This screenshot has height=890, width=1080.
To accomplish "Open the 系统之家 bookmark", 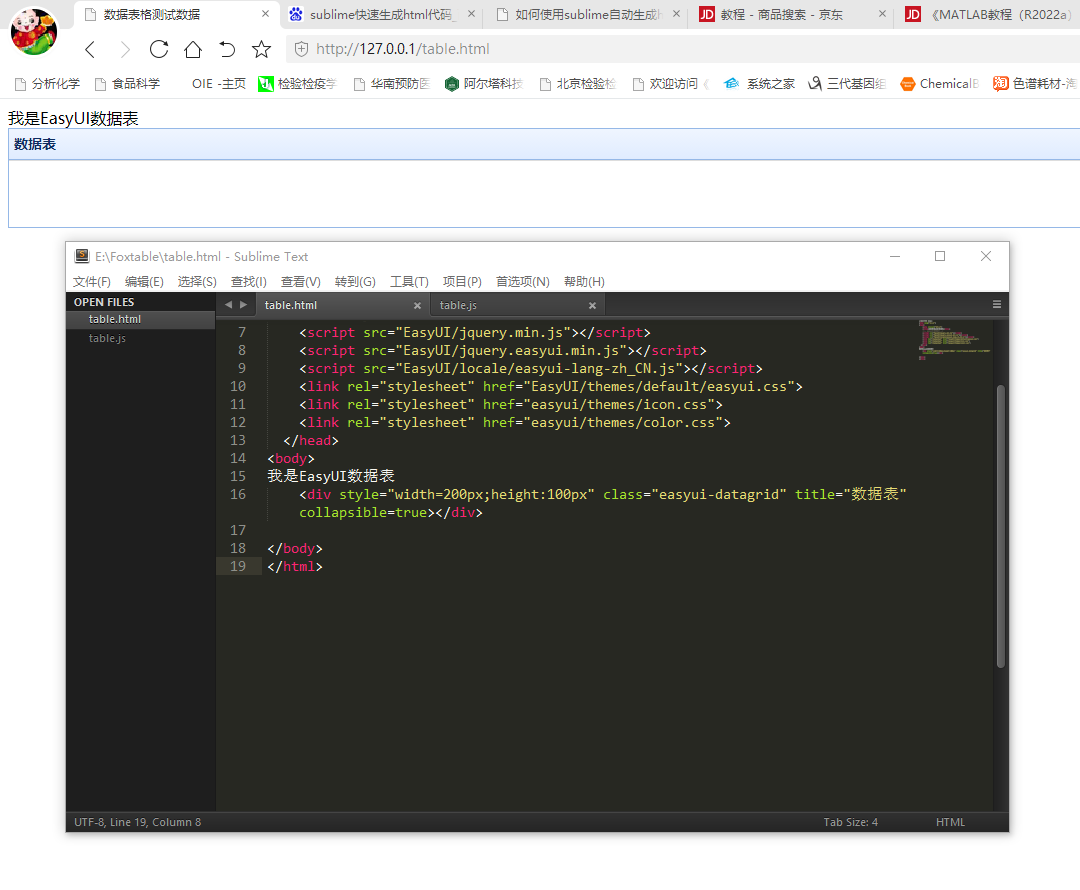I will pyautogui.click(x=759, y=84).
